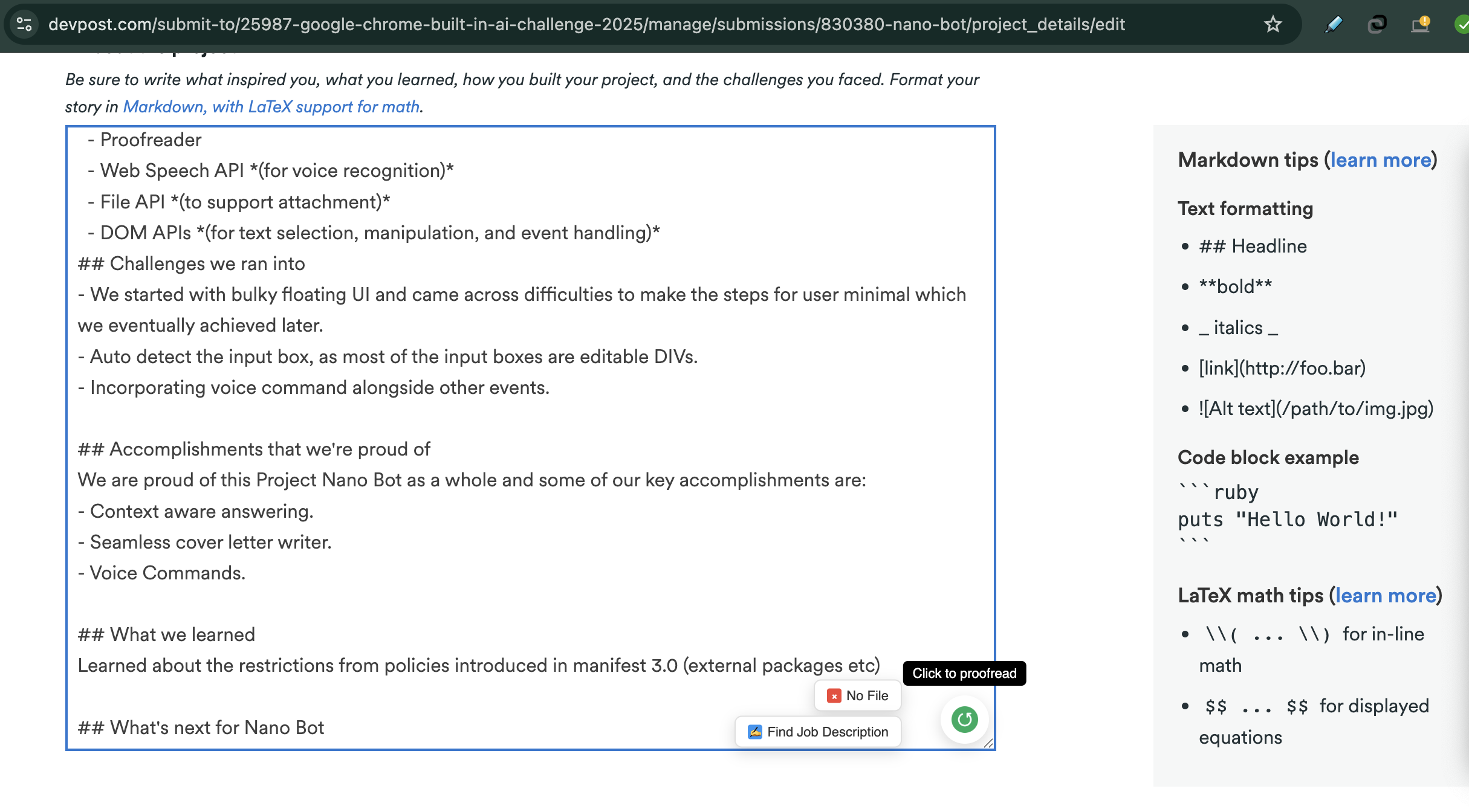Image resolution: width=1469 pixels, height=812 pixels.
Task: Grab the textarea resize handle corner
Action: pos(988,743)
